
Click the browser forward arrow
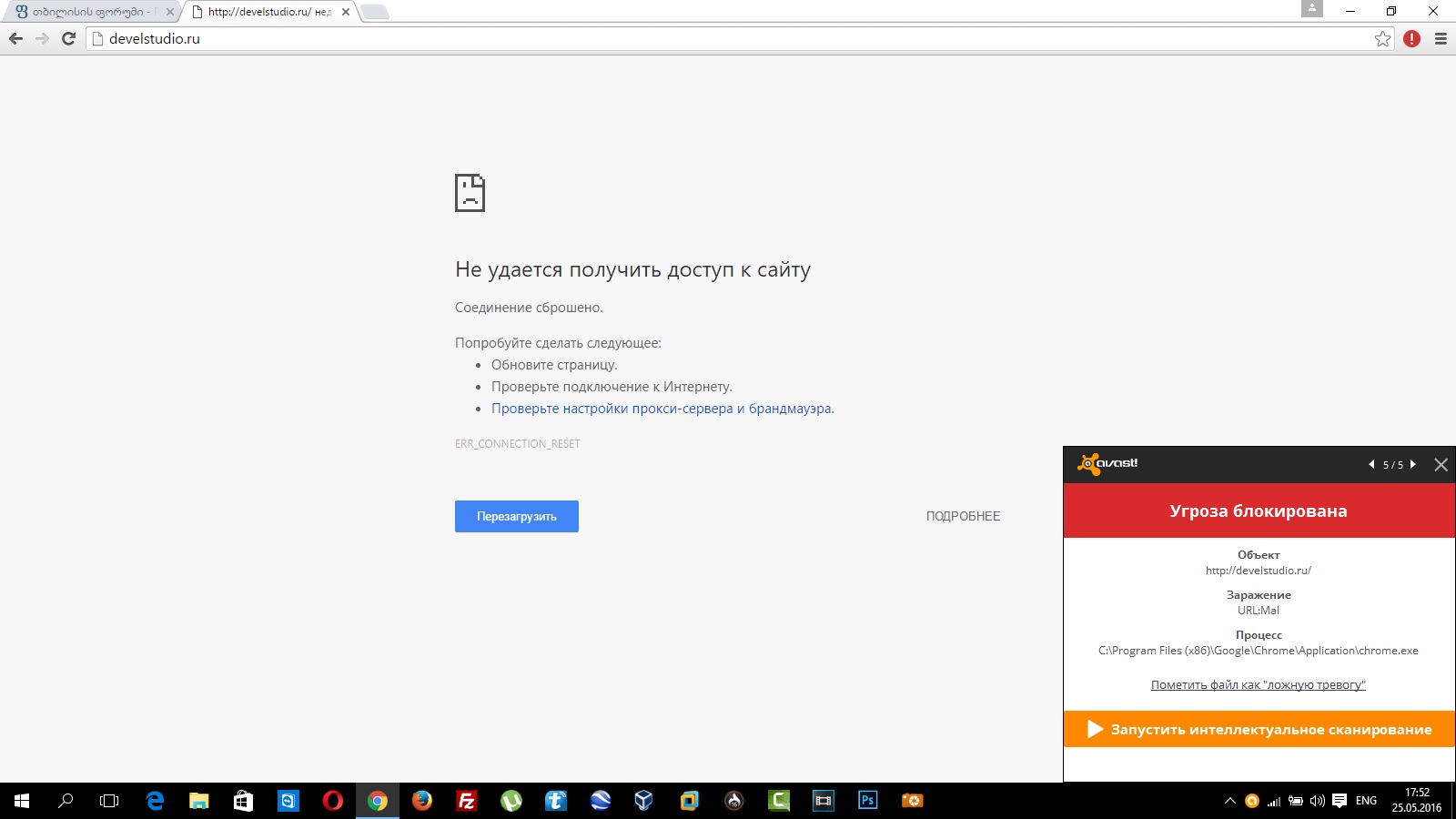42,38
